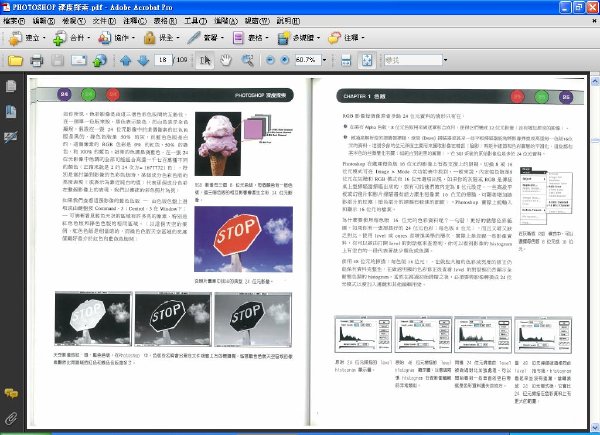
Task: Expand the 表格 Forms toolbar dropdown
Action: [267, 38]
